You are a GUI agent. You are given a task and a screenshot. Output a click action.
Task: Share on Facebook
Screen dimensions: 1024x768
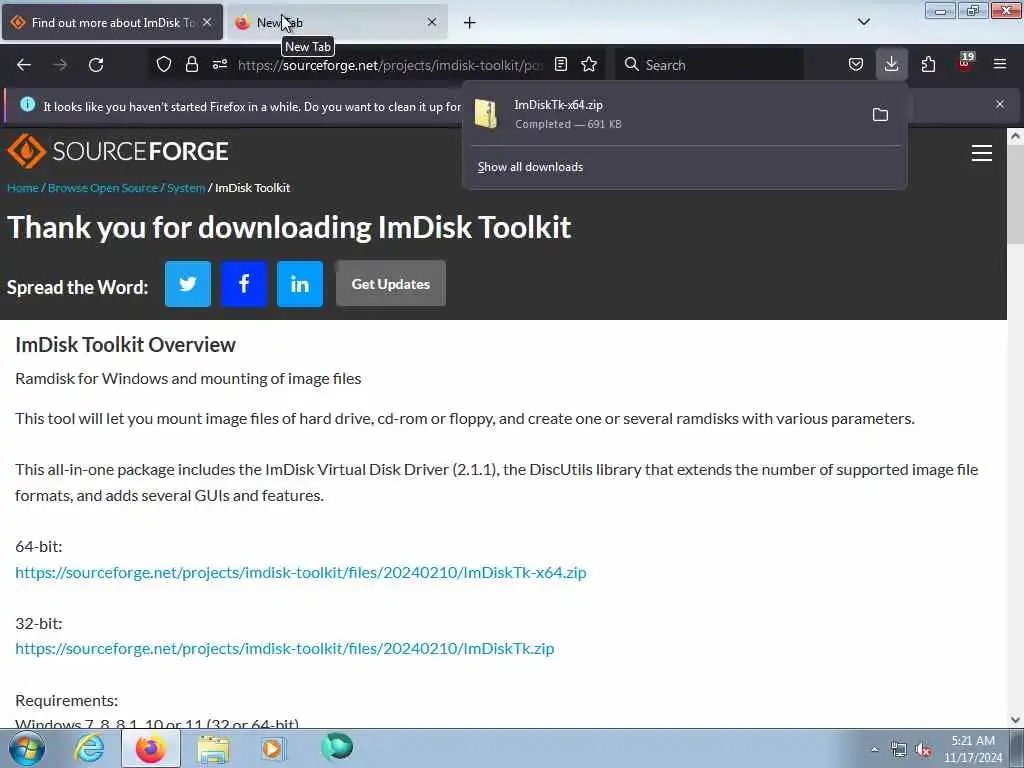coord(244,284)
